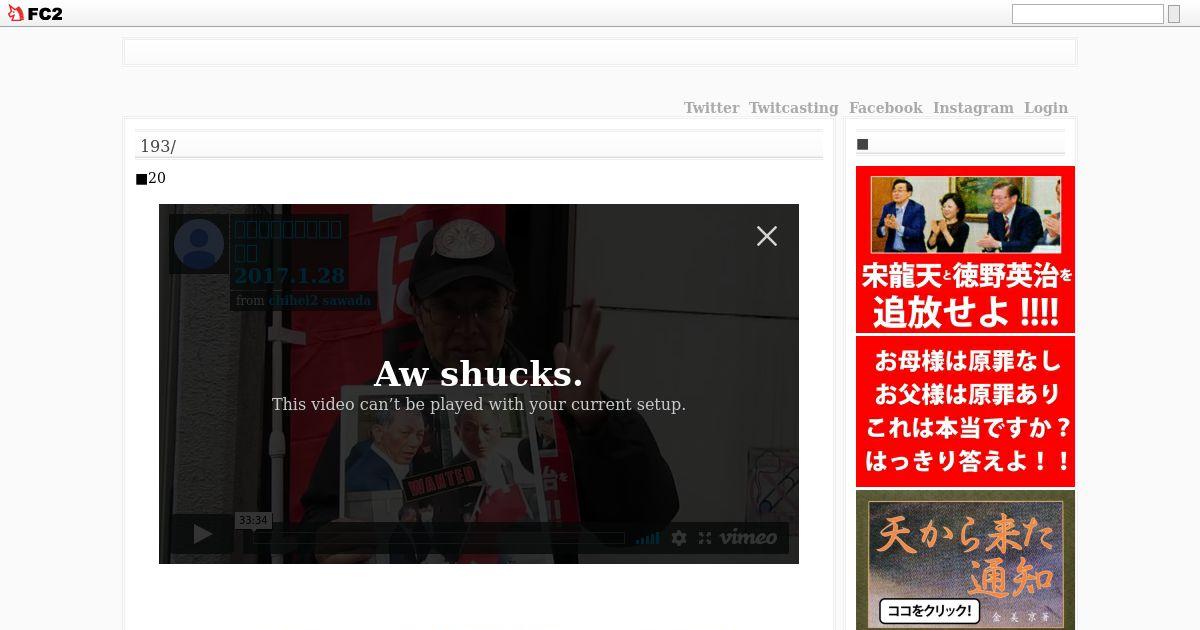Viewport: 1200px width, 630px height.
Task: Adjust the Vimeo volume bars
Action: click(647, 538)
